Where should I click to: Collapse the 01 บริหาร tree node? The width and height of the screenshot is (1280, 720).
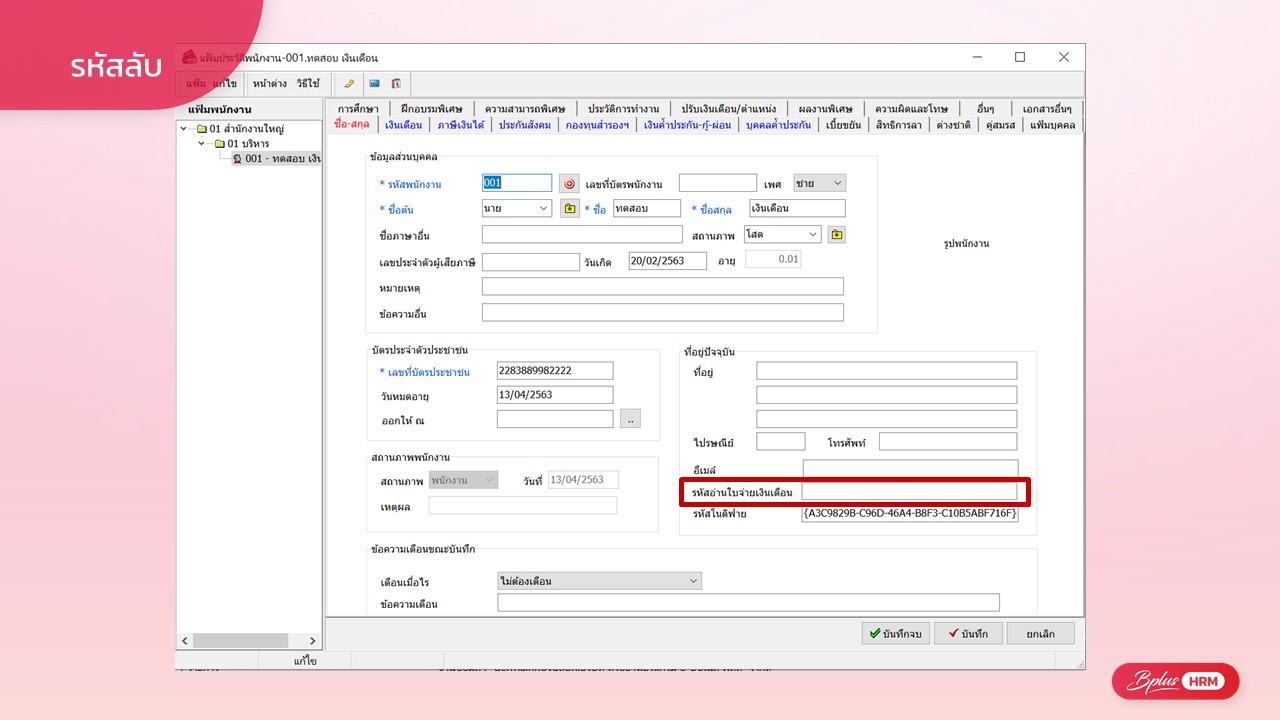[202, 143]
